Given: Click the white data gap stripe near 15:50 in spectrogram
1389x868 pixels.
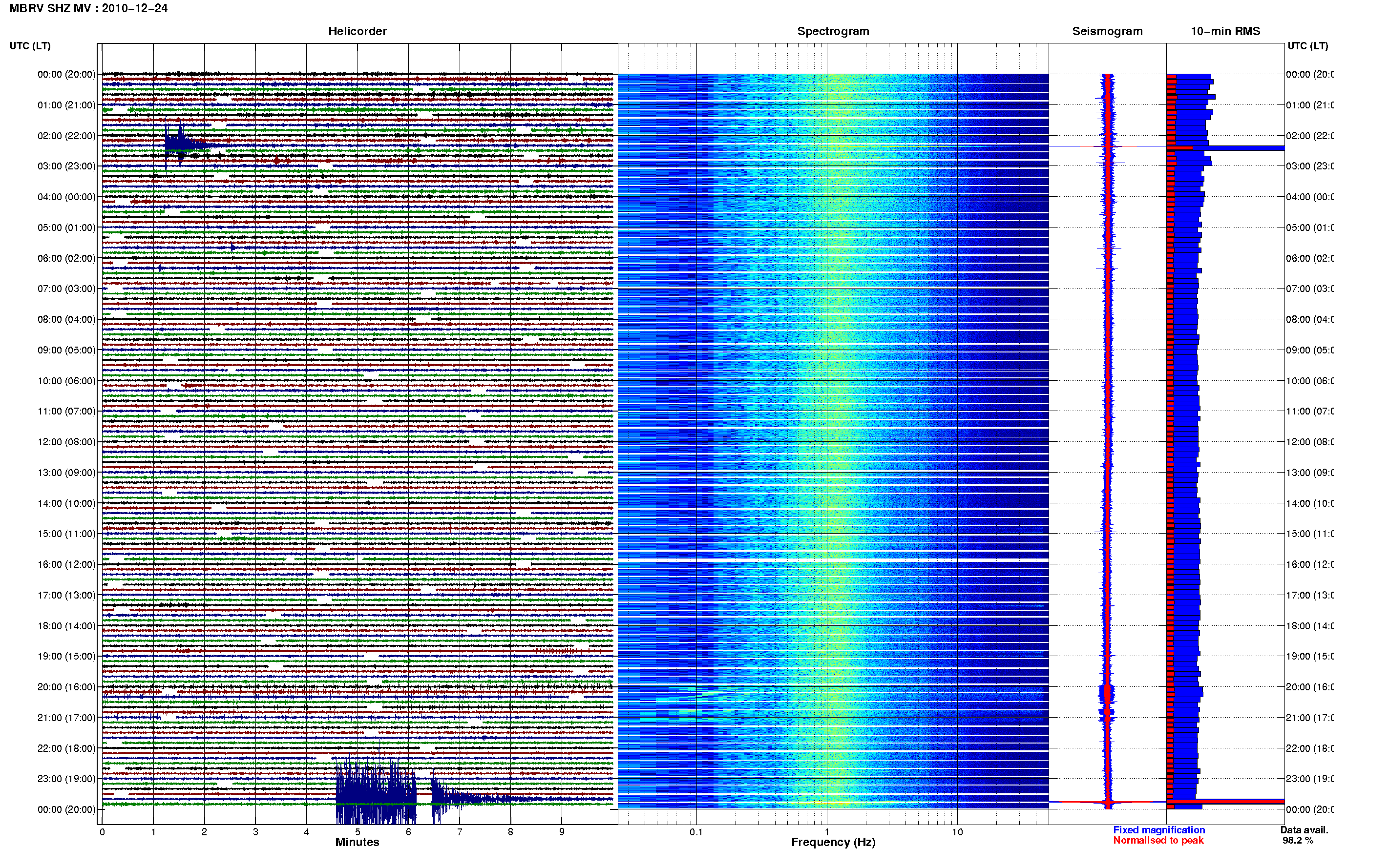Looking at the screenshot, I should tap(833, 560).
